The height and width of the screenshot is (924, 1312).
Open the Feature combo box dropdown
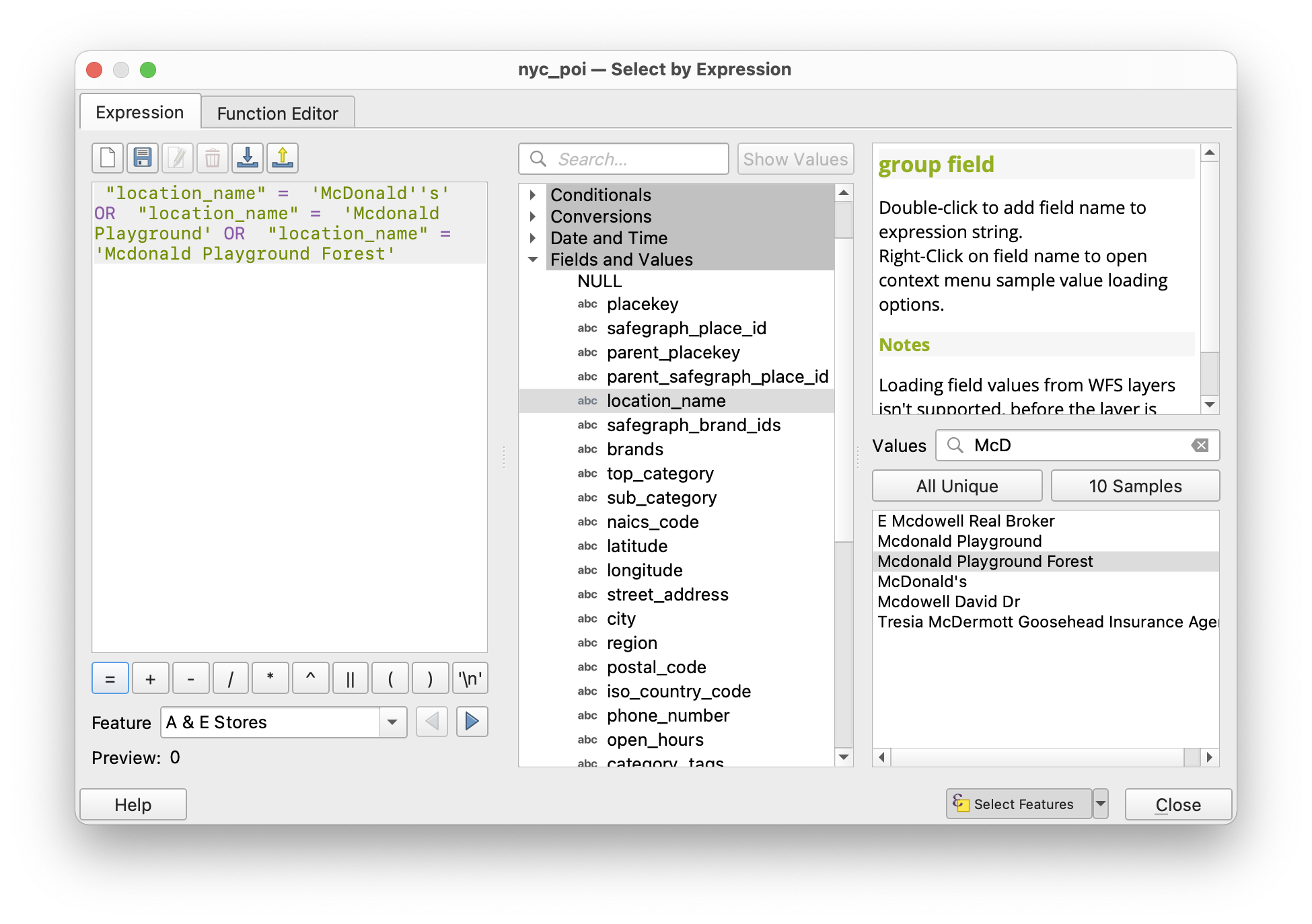coord(392,722)
